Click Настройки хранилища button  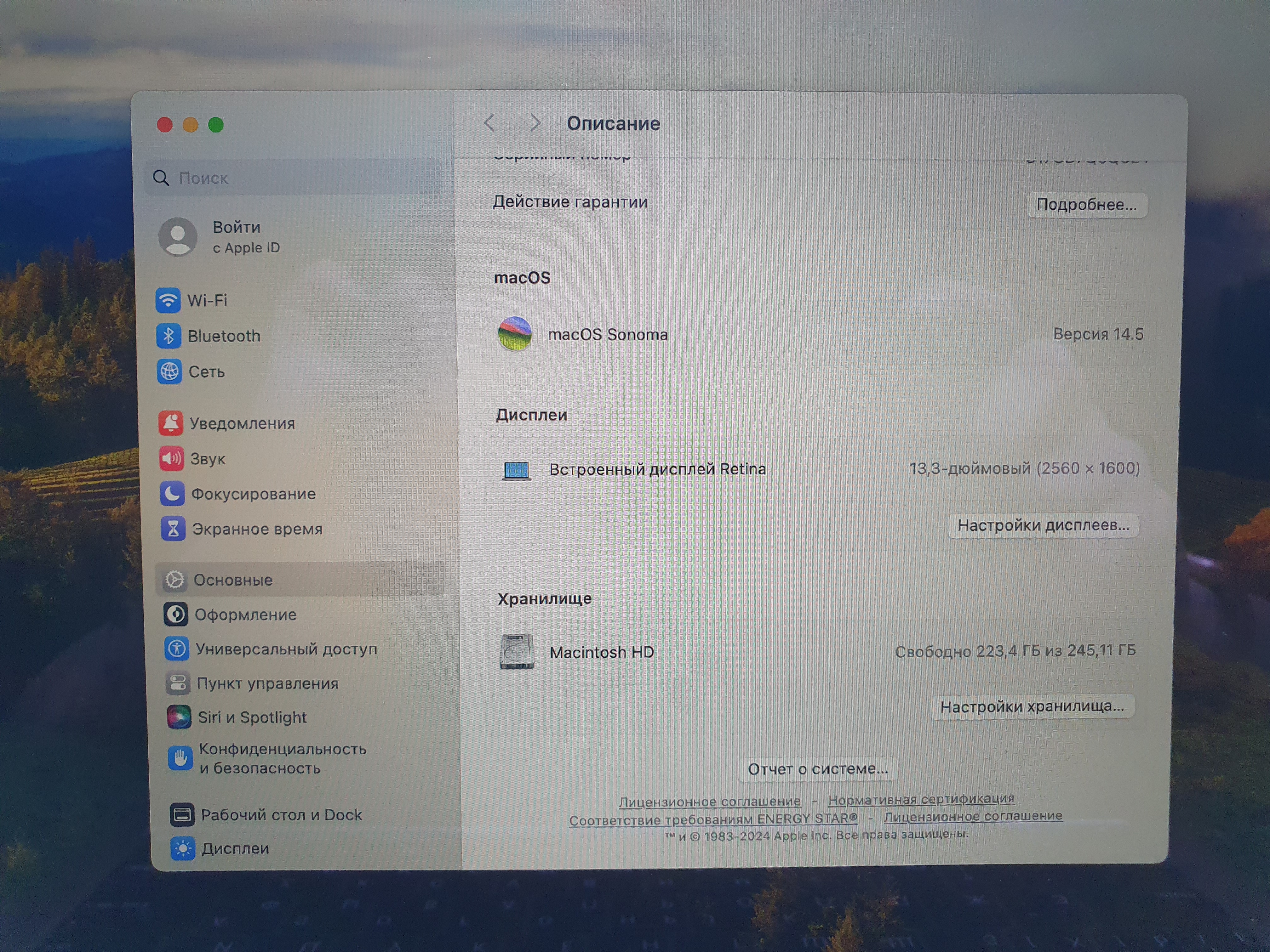(1032, 706)
